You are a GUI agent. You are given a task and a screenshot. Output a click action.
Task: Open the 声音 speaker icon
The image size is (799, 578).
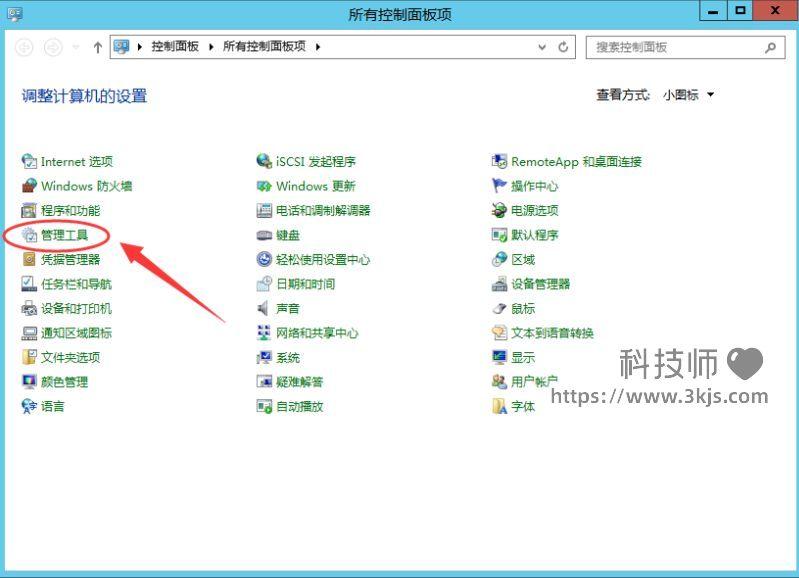click(x=264, y=308)
